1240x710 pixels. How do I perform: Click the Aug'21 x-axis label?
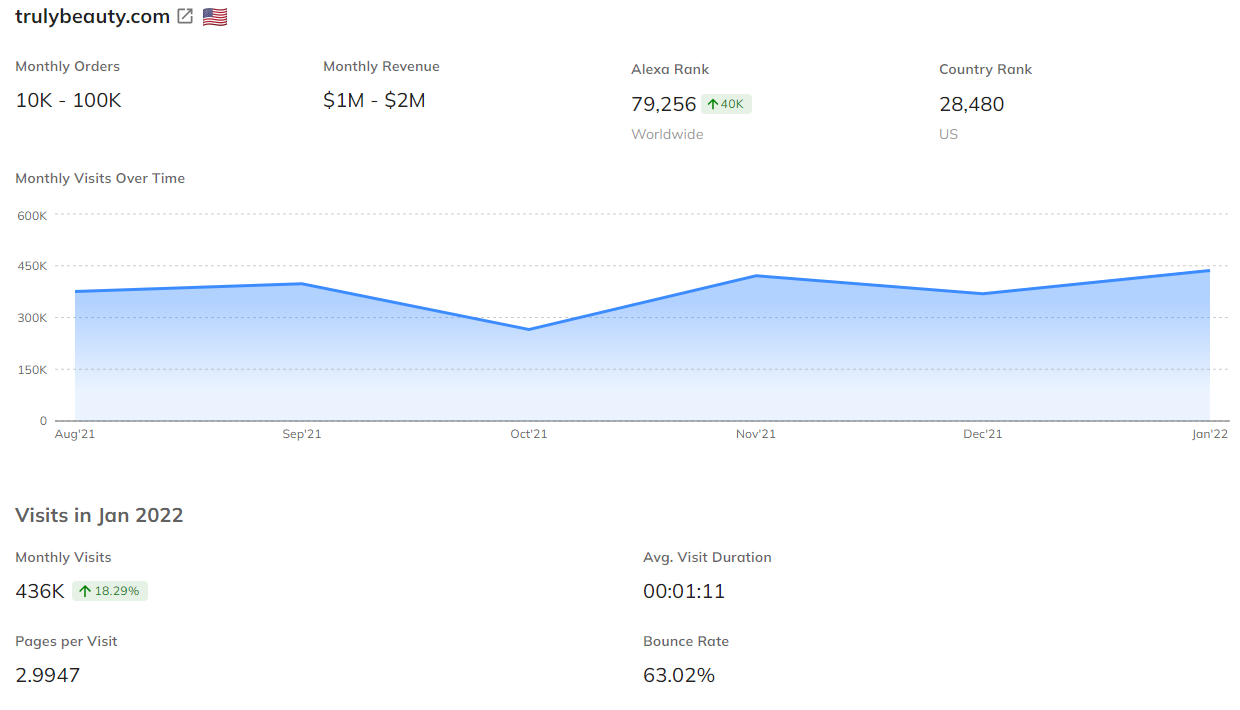pyautogui.click(x=75, y=434)
